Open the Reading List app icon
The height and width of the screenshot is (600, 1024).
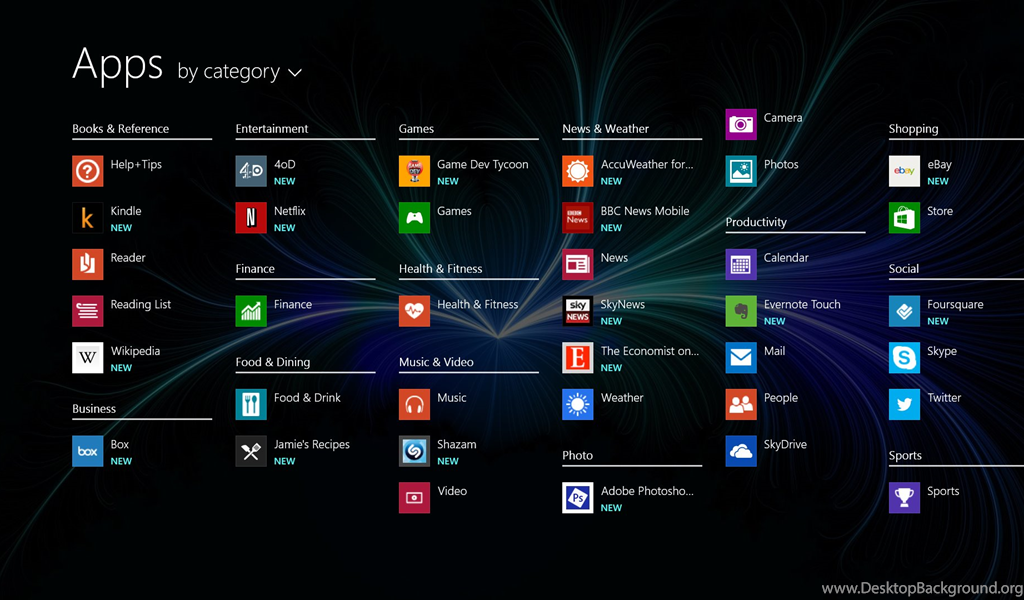click(88, 311)
